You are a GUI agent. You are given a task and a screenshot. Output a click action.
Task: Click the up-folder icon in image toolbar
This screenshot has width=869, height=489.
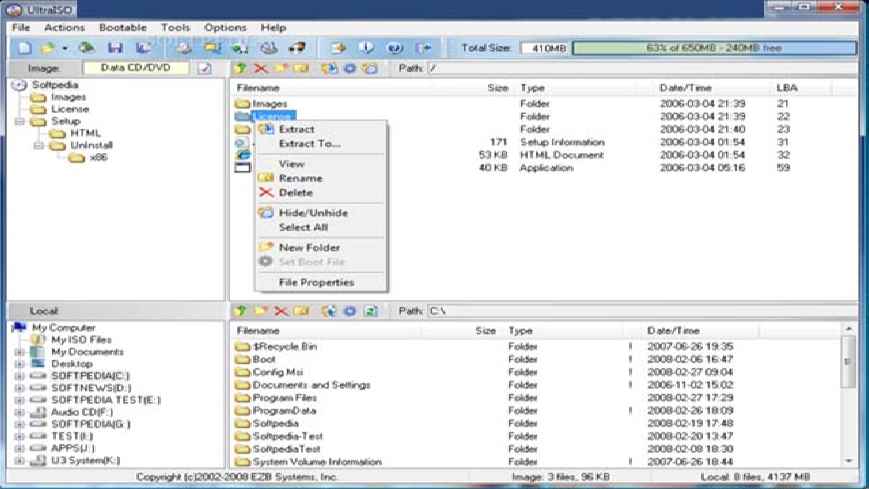coord(240,68)
